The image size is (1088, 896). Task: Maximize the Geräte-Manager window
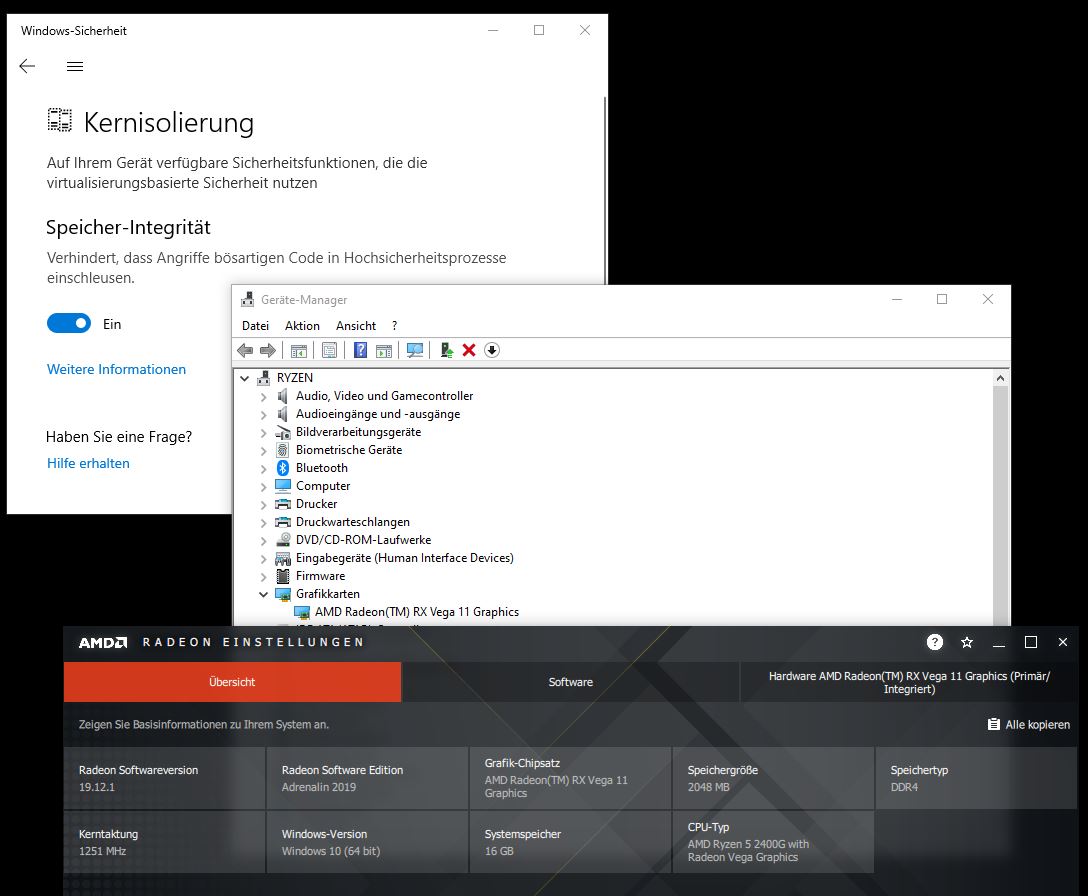(942, 299)
